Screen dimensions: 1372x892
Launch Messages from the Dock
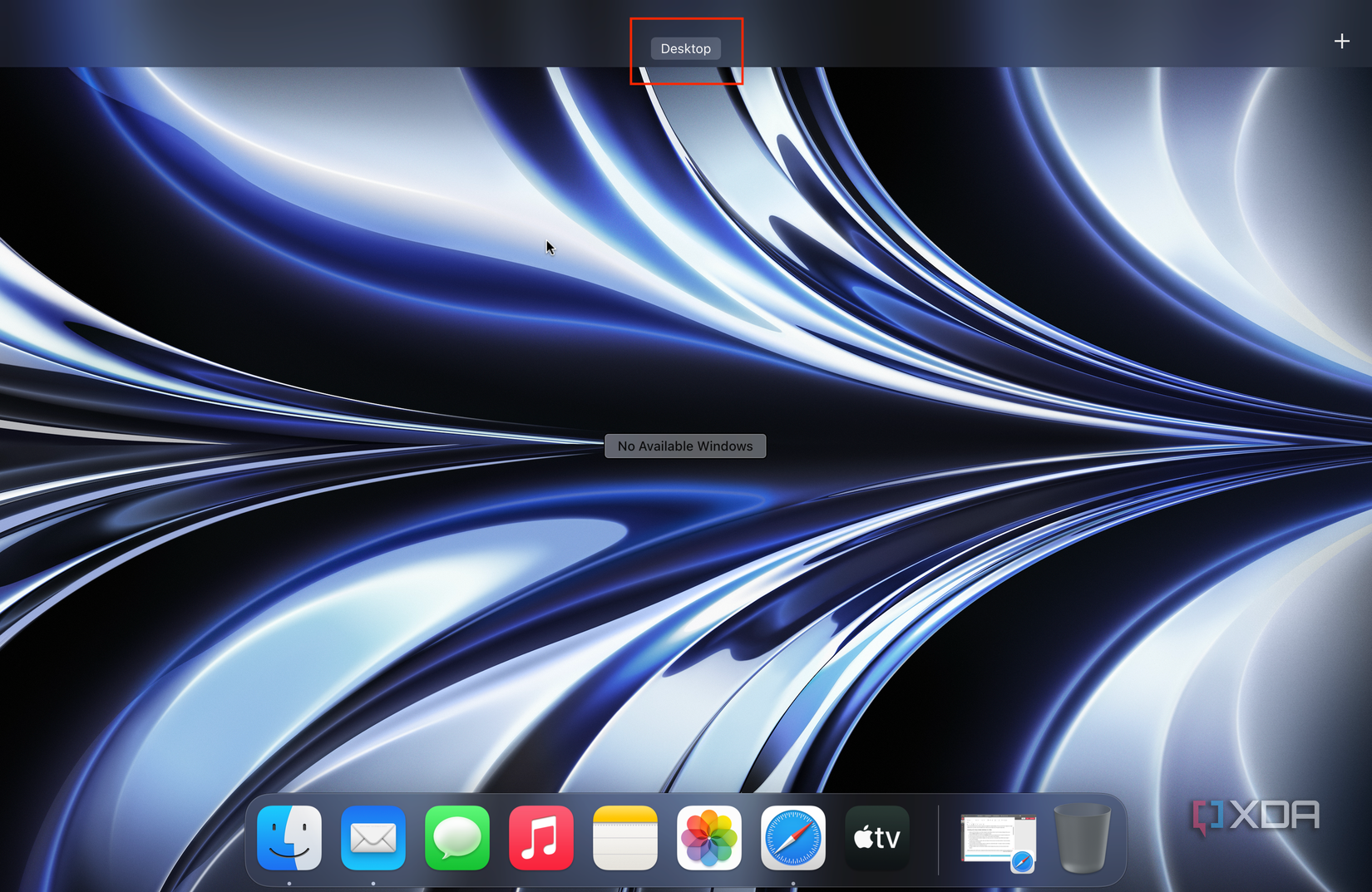pyautogui.click(x=457, y=838)
